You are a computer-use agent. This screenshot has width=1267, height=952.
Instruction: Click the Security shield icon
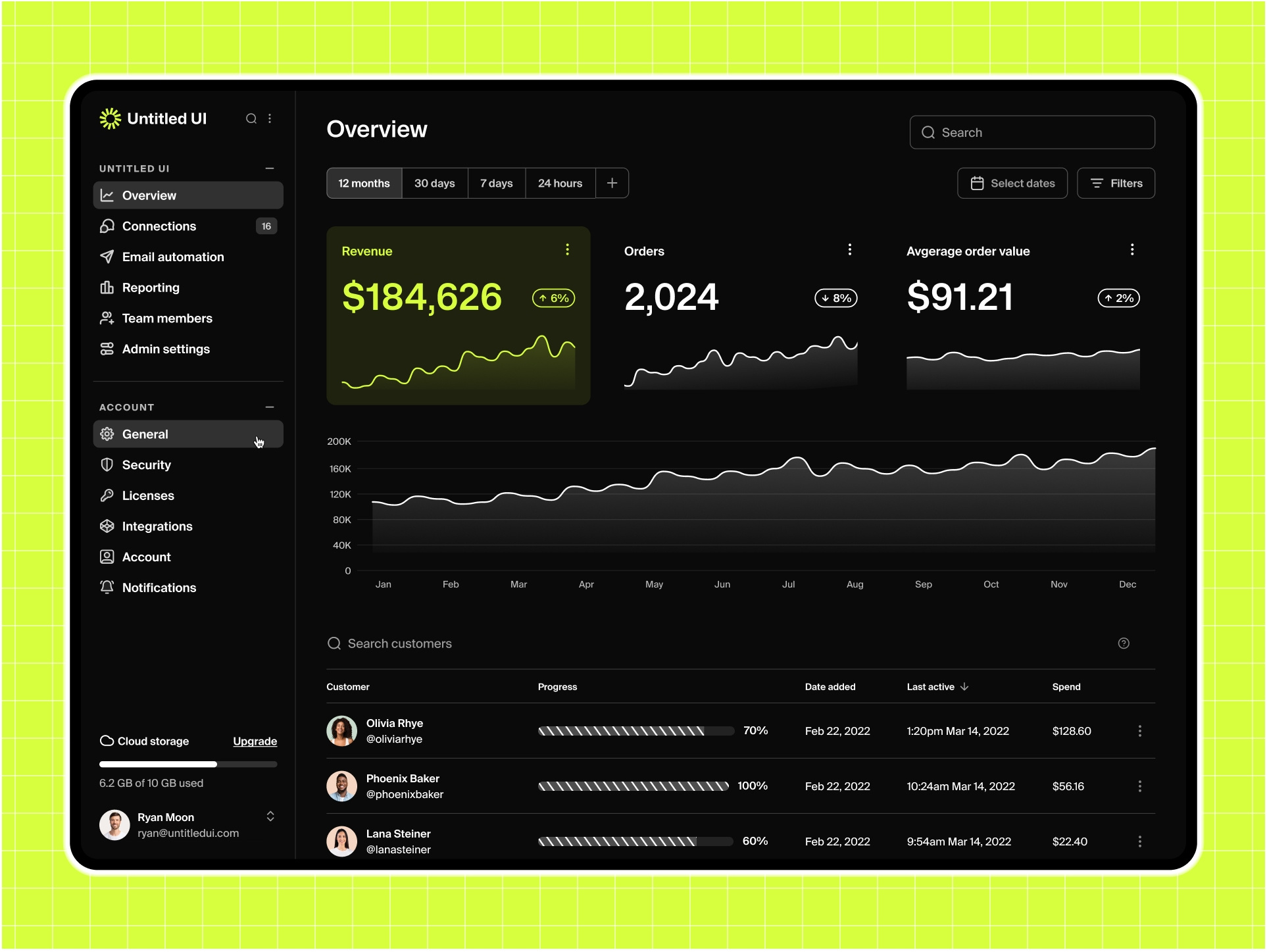coord(107,464)
